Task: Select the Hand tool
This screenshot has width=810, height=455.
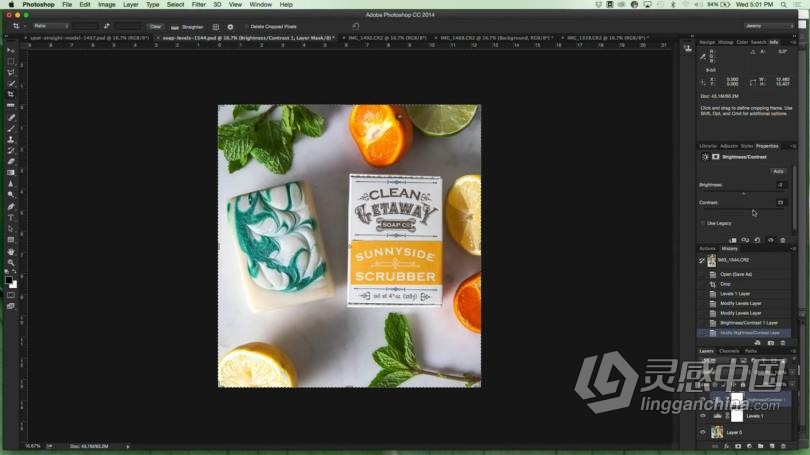Action: 11,252
